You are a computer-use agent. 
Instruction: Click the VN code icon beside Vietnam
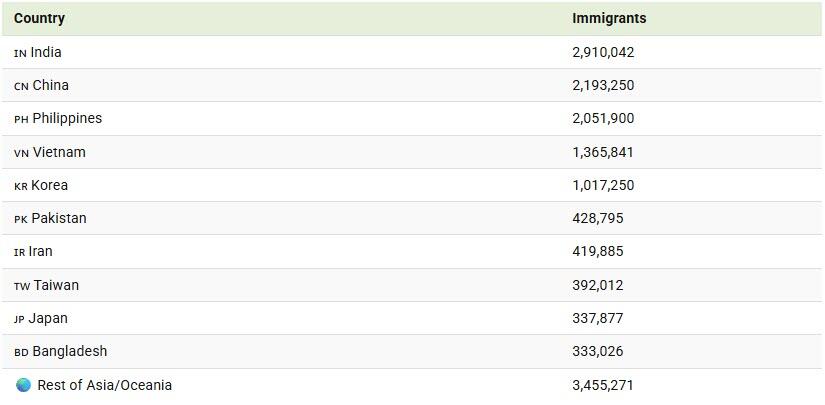21,153
